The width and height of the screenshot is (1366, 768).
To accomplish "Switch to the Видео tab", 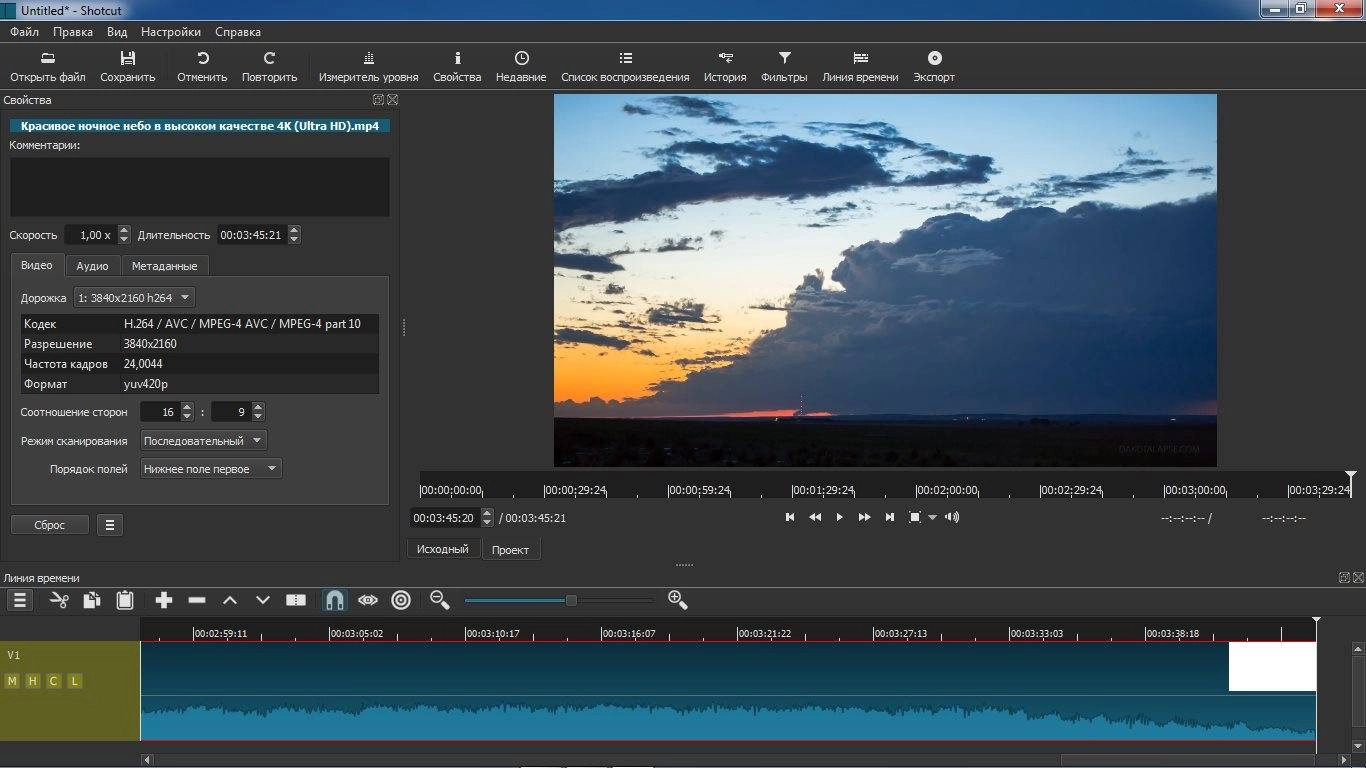I will pyautogui.click(x=37, y=265).
